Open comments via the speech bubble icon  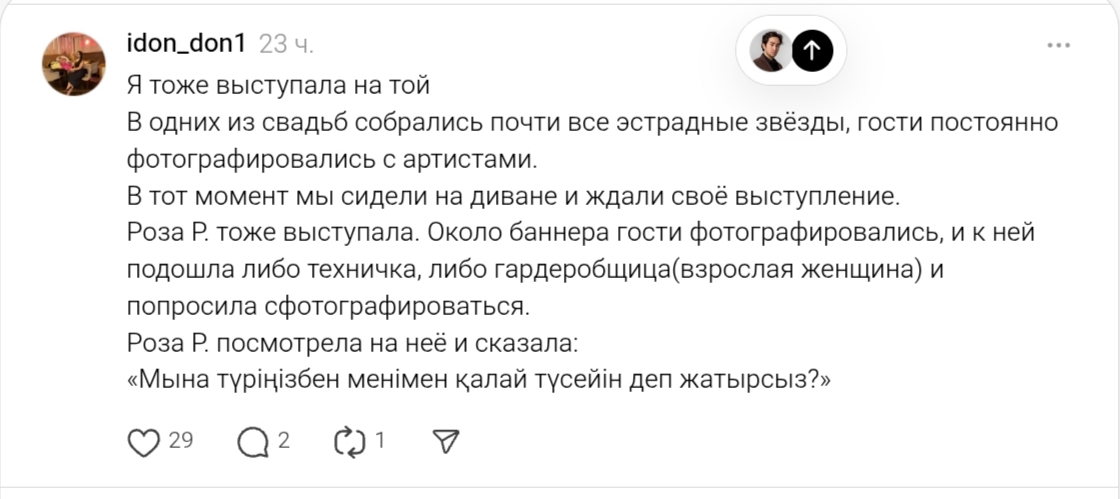coord(254,441)
